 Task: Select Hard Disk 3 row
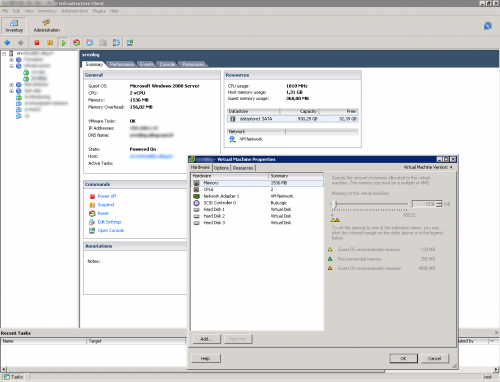pyautogui.click(x=257, y=223)
